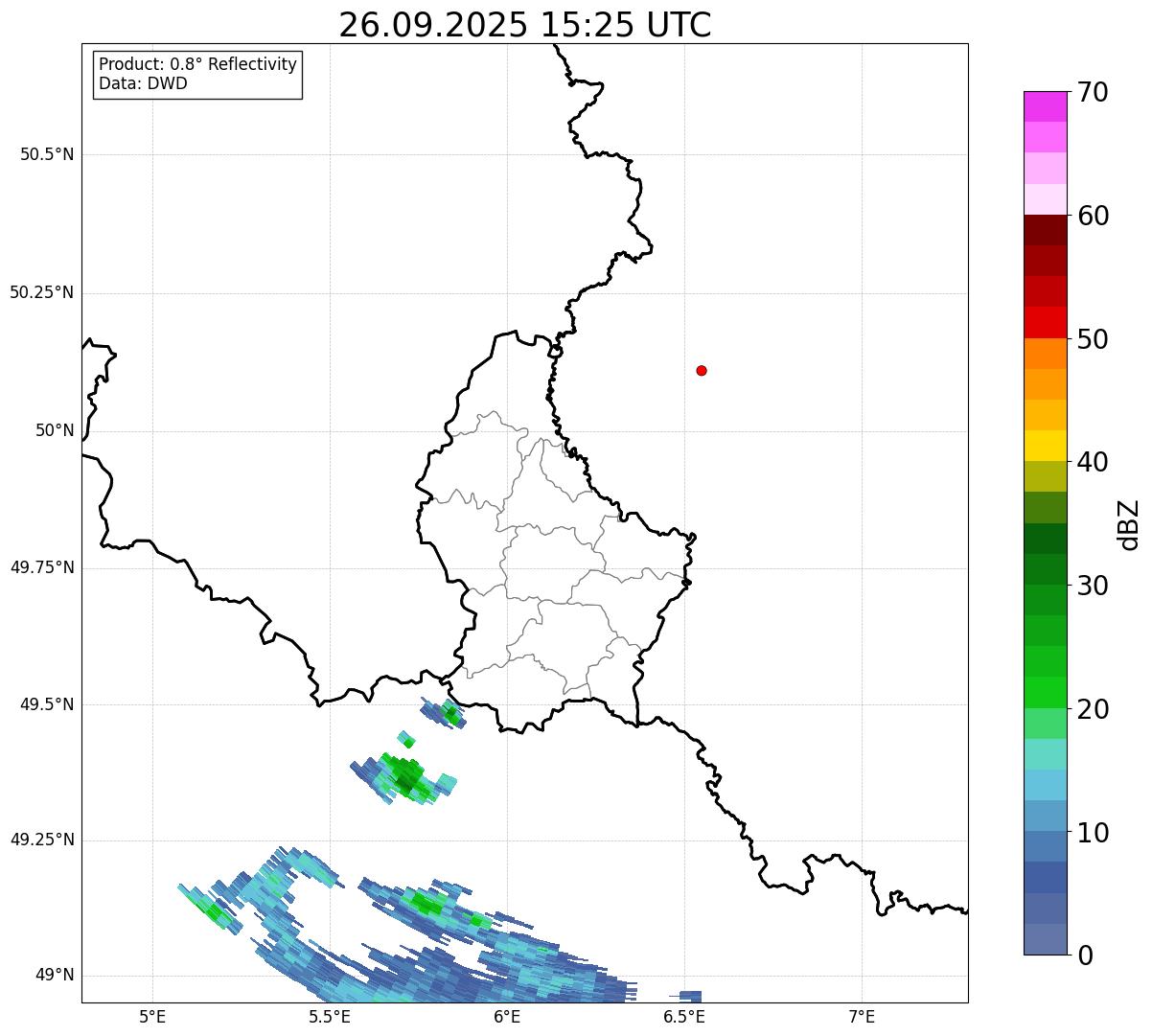The height and width of the screenshot is (1036, 1152).
Task: Pick the bright red band just above 50
Action: (x=1045, y=323)
